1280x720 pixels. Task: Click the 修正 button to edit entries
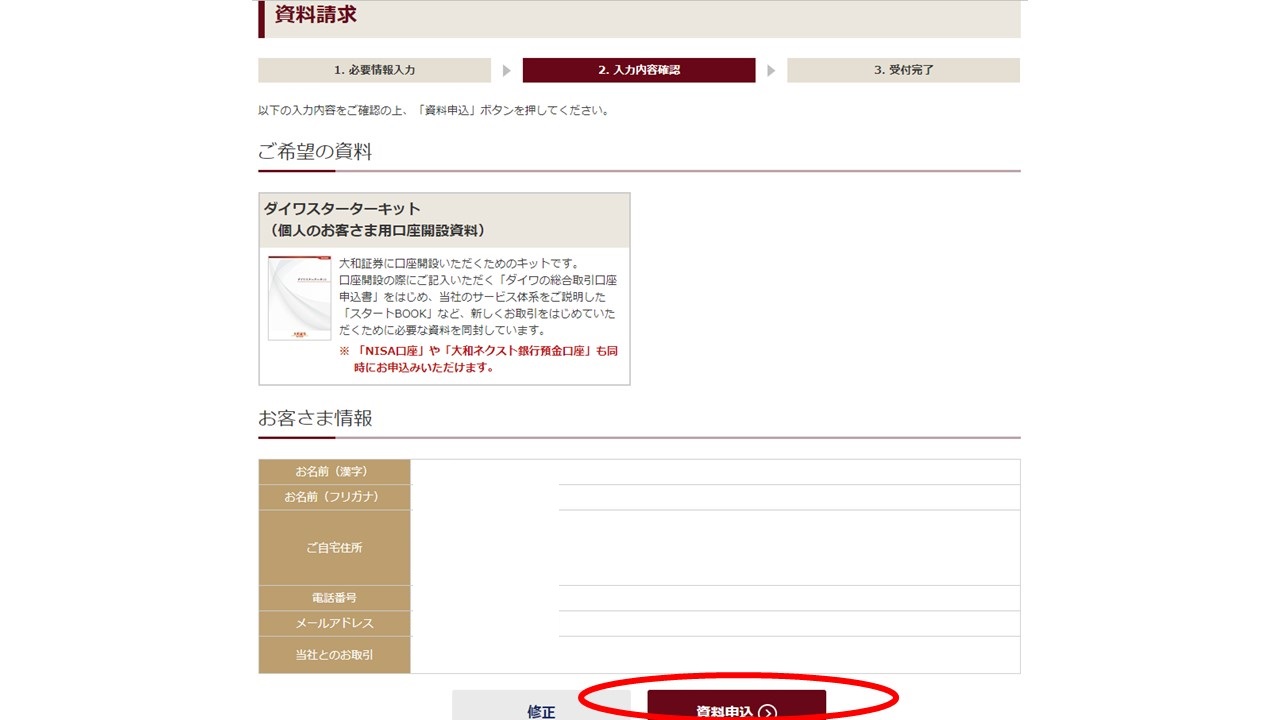(541, 705)
